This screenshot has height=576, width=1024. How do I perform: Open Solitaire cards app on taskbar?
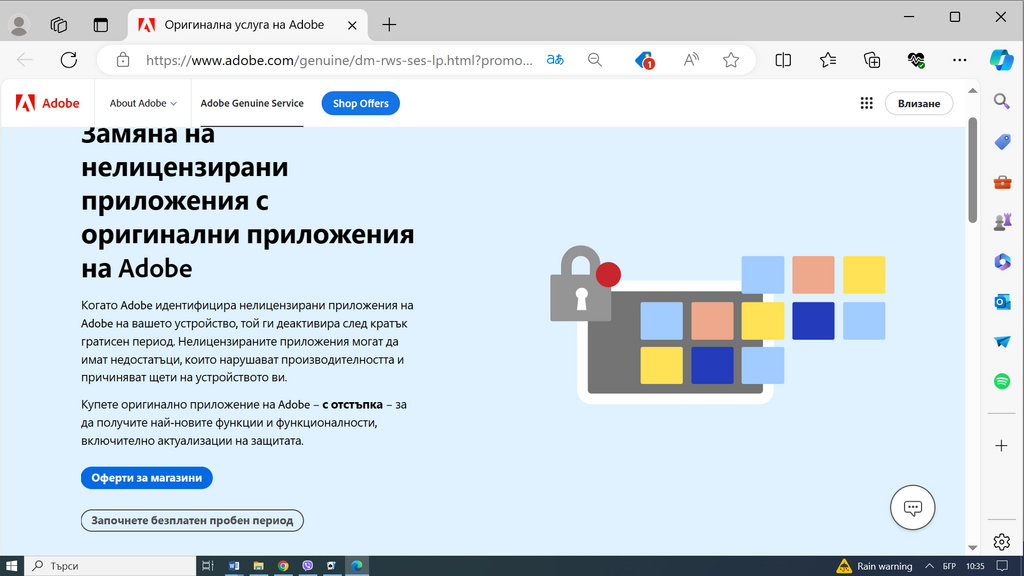(332, 566)
